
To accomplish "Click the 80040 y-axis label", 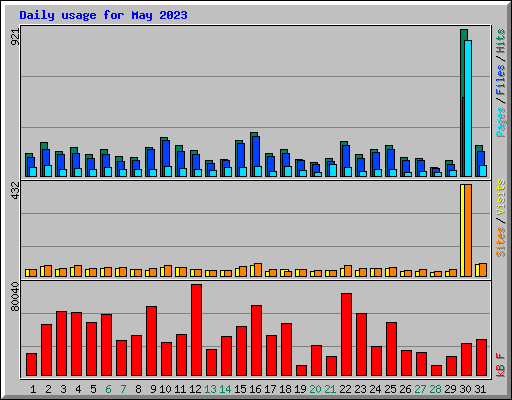I will pos(15,297).
